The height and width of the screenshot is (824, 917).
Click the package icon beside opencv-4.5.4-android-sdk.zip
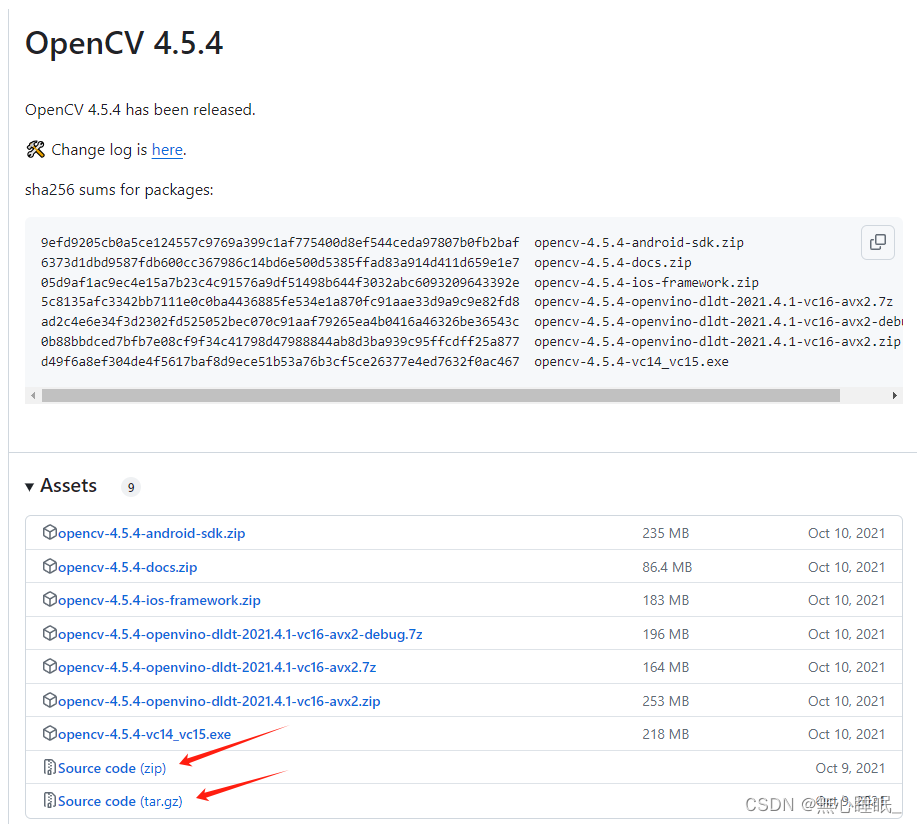(x=50, y=532)
